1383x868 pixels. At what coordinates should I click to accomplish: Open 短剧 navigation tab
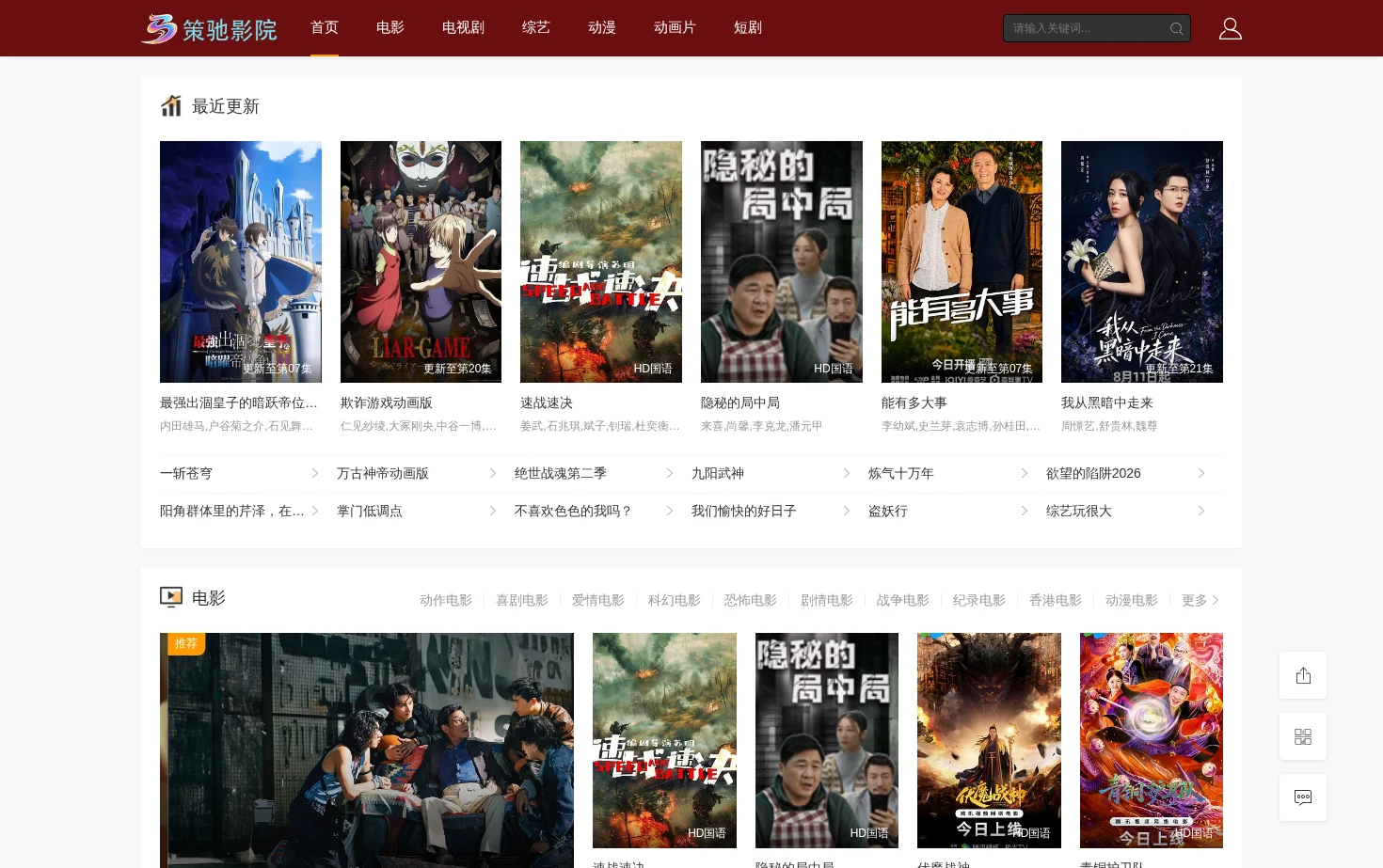pyautogui.click(x=748, y=28)
